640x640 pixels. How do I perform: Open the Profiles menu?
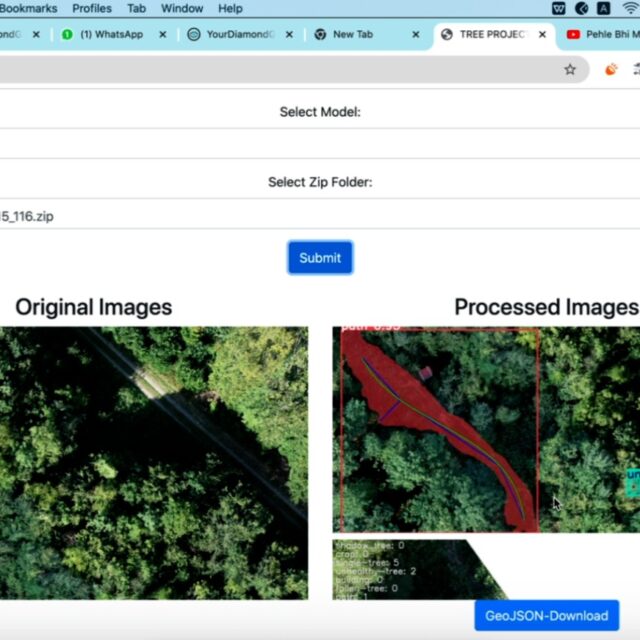pyautogui.click(x=92, y=8)
